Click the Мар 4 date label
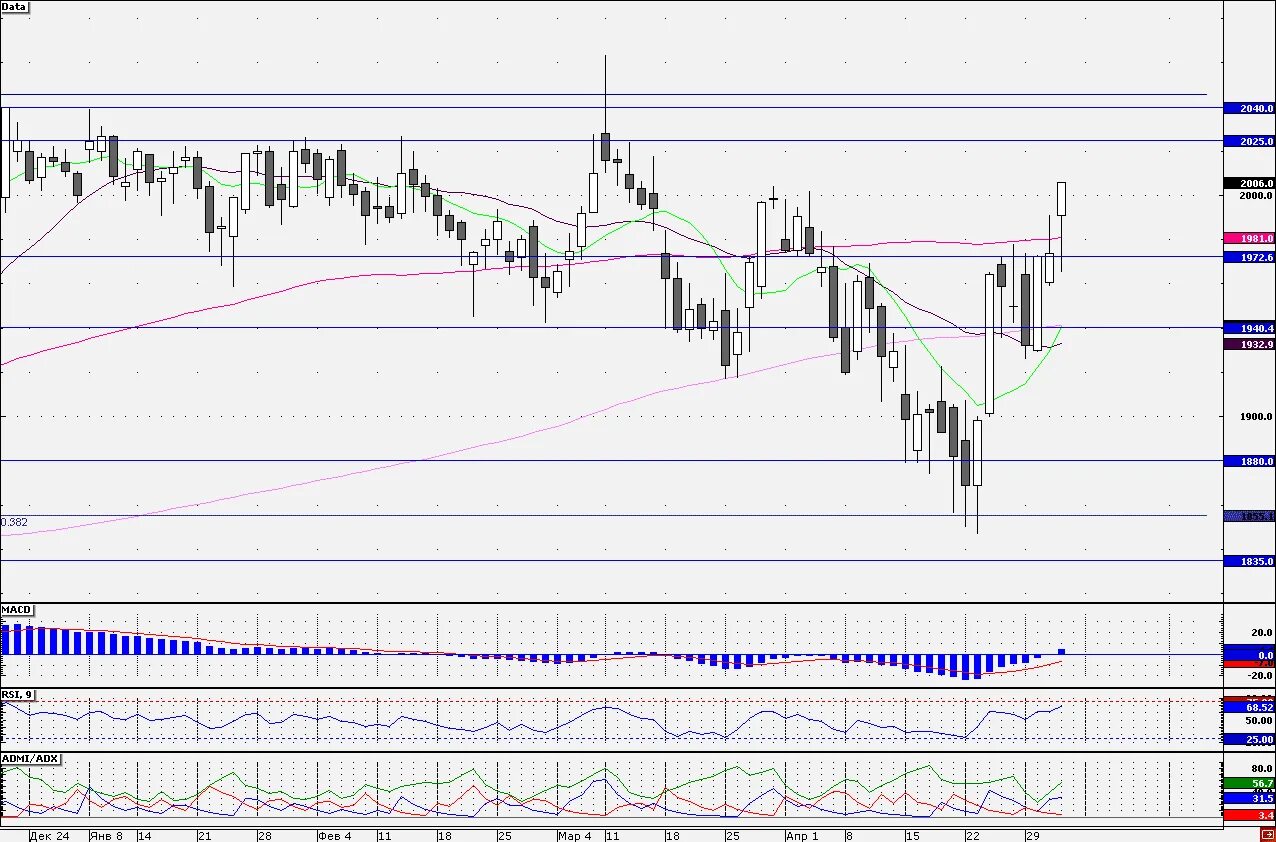 coord(575,835)
